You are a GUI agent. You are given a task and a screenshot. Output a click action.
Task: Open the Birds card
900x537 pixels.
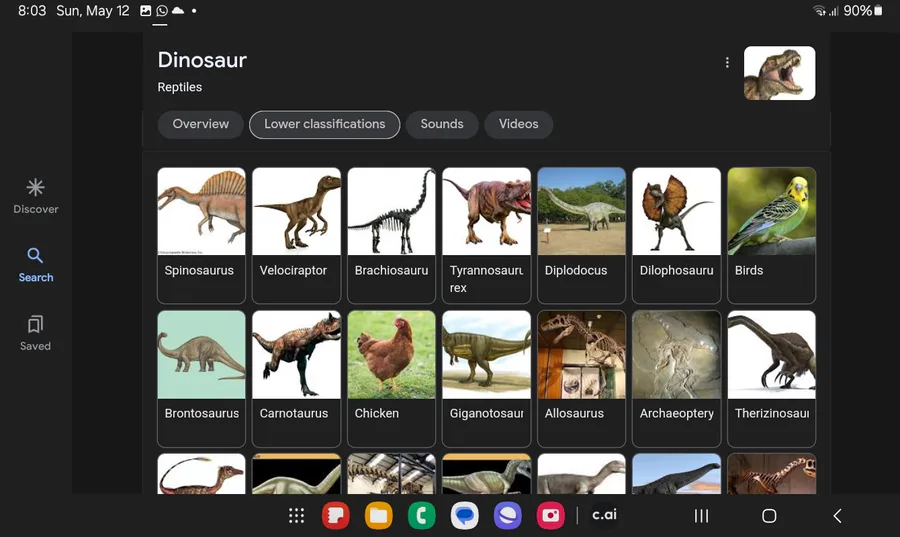(x=771, y=235)
